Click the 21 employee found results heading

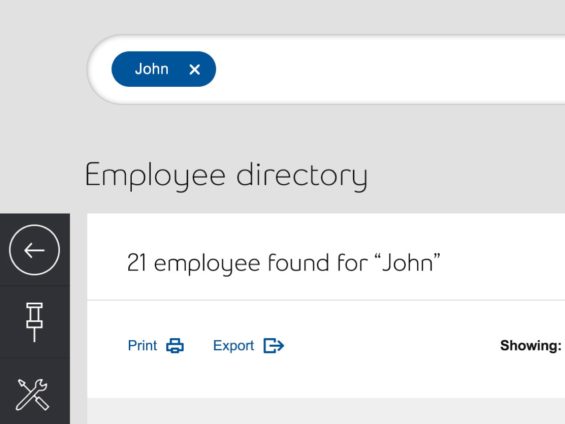pos(284,263)
